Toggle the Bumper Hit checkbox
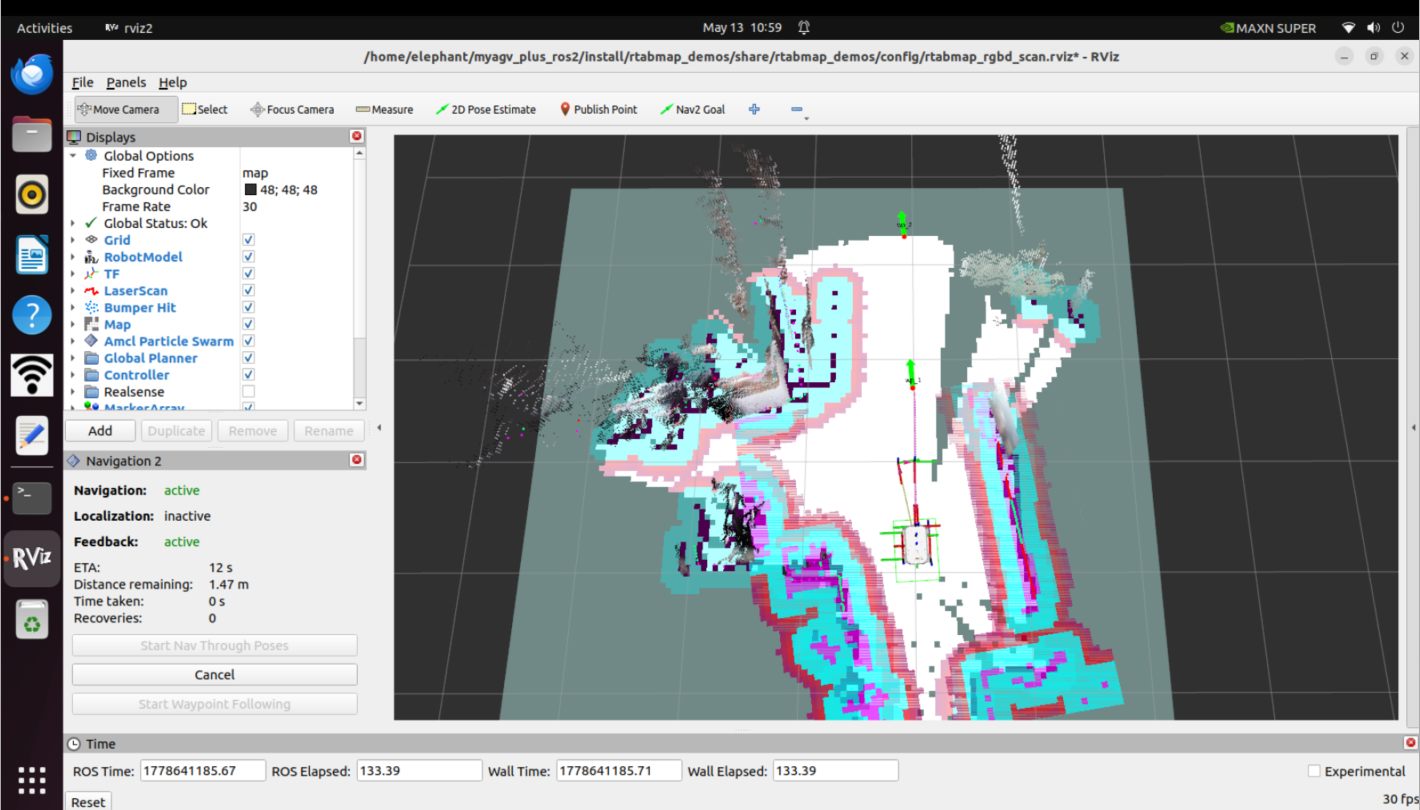 [248, 308]
